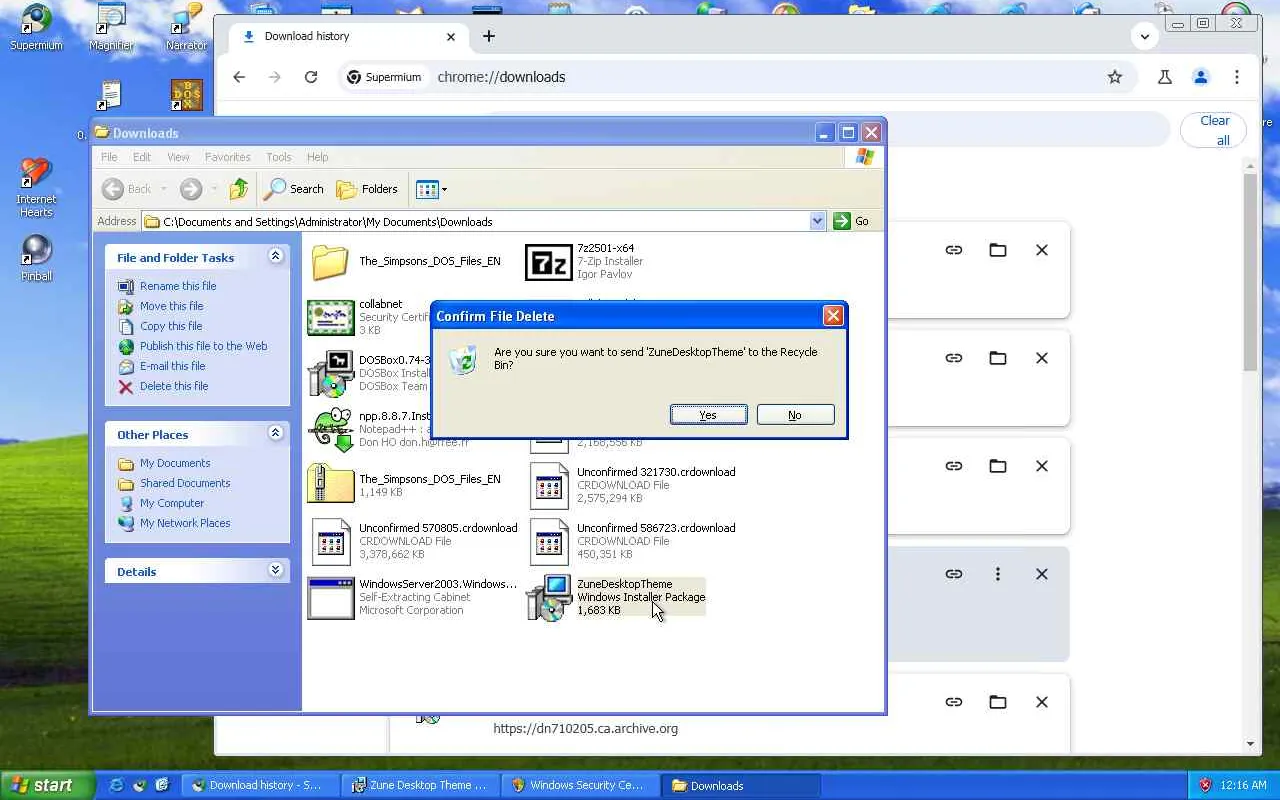Screen dimensions: 1280x800
Task: Open the Supermium desktop shortcut
Action: 36,28
